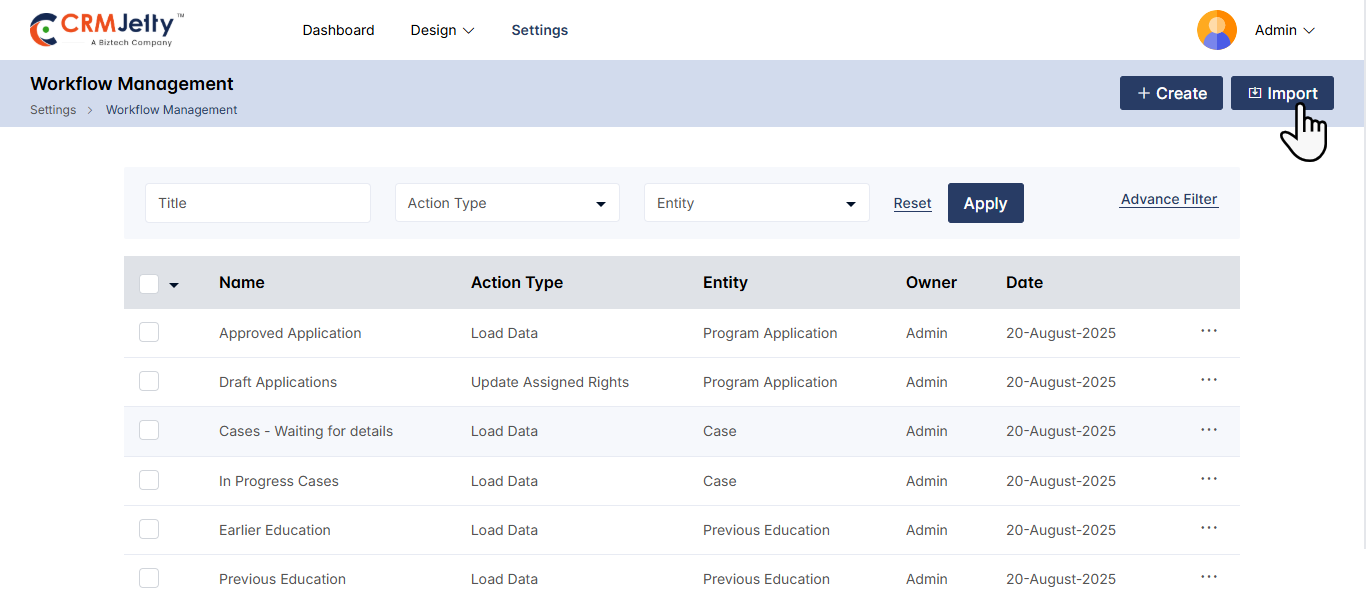Open three-dot menu for Approved Application
Screen dimensions: 1366x599
coord(1208,331)
